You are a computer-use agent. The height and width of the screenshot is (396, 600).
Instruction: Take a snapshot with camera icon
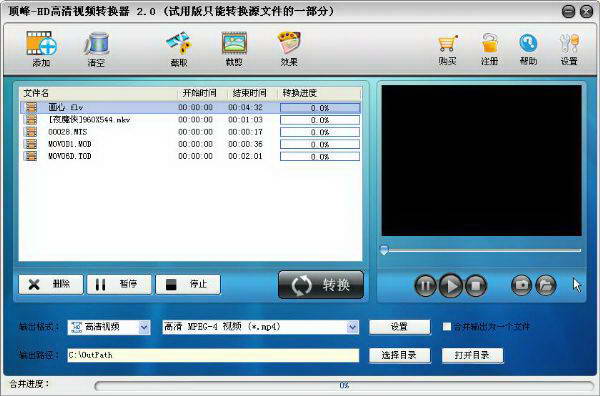click(522, 285)
